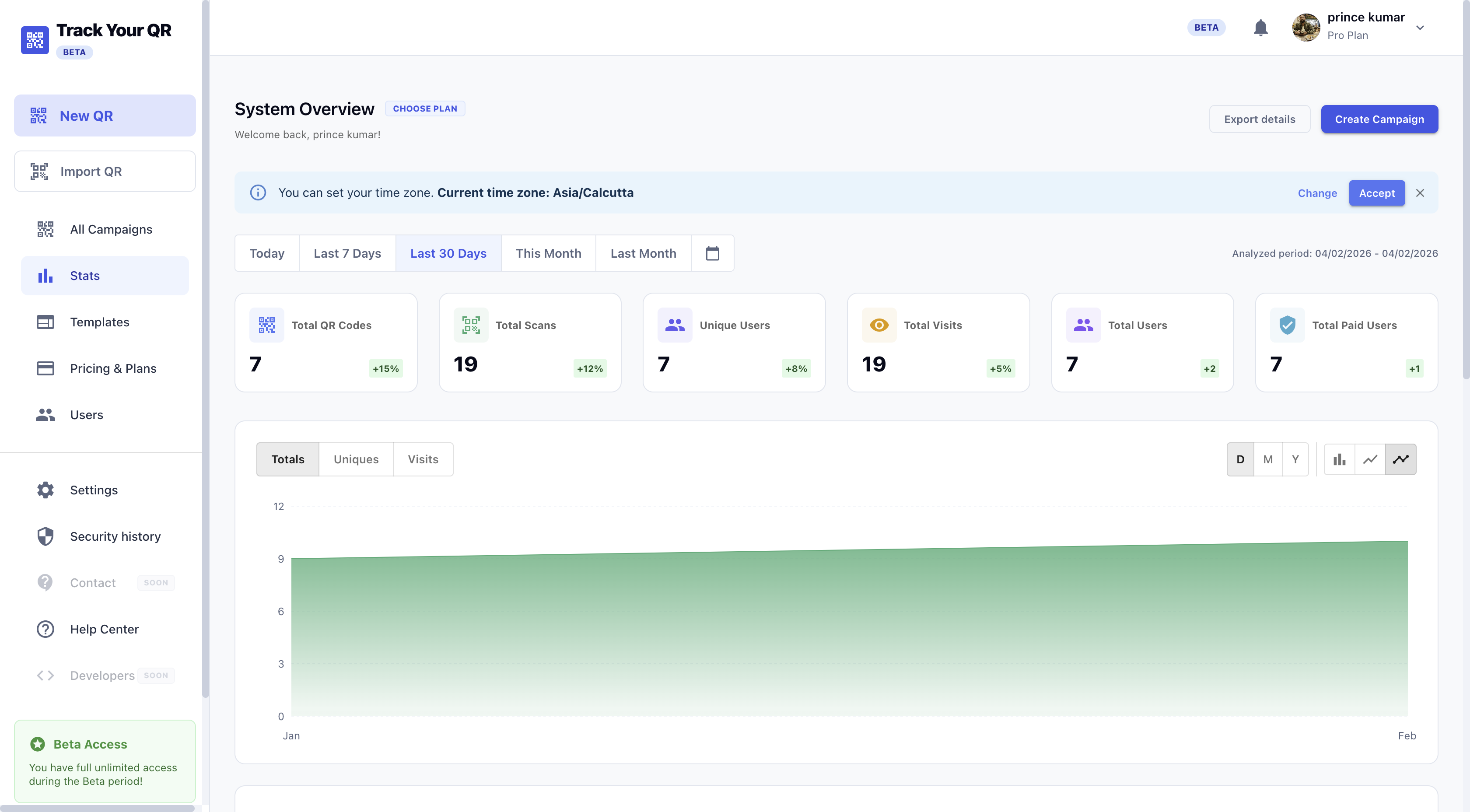
Task: Select the Last 7 Days tab
Action: 346,253
